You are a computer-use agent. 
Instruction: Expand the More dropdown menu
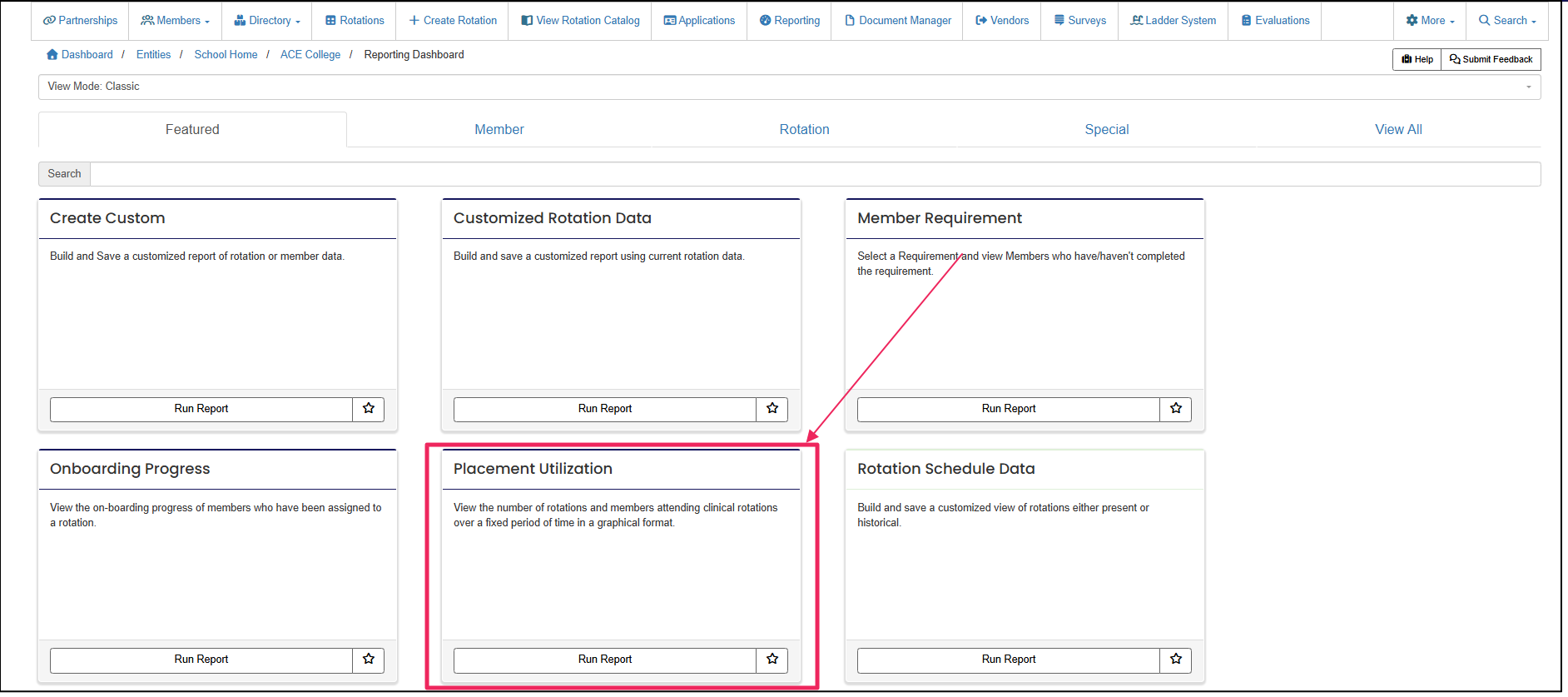tap(1430, 20)
